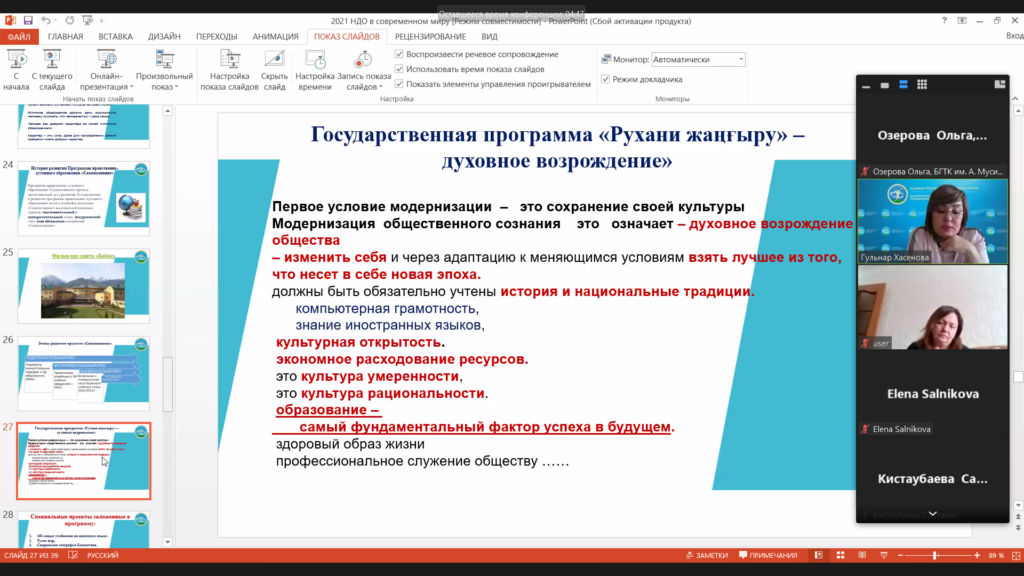Toggle Использовать время показа слайдов checkbox
Screen dimensions: 1024x576
(x=399, y=69)
